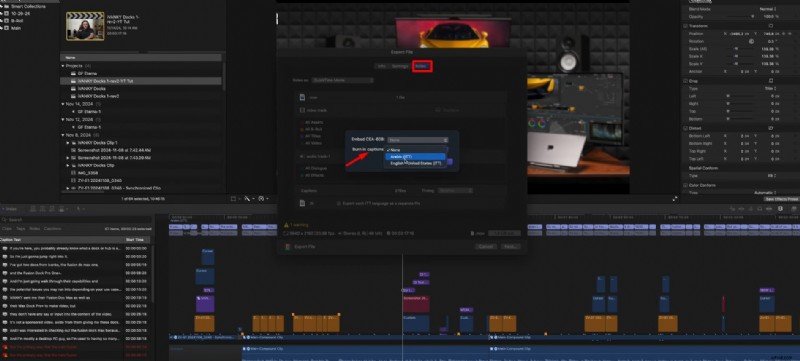Click the viewer fullscreen expand icon
This screenshot has height=361, width=800.
coord(676,199)
